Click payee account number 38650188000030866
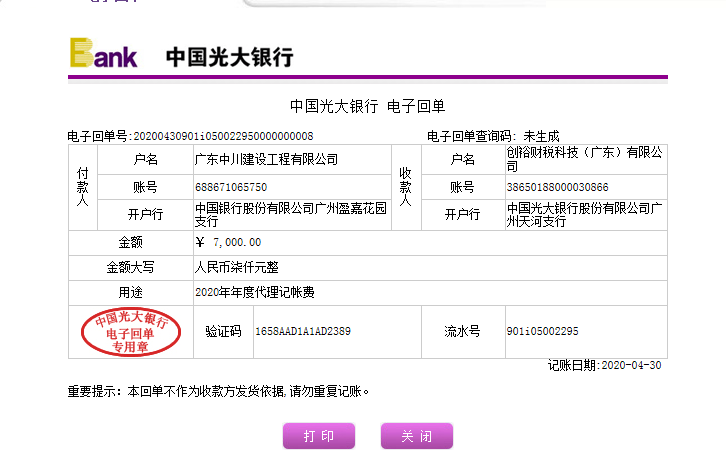The image size is (726, 467). coord(557,187)
